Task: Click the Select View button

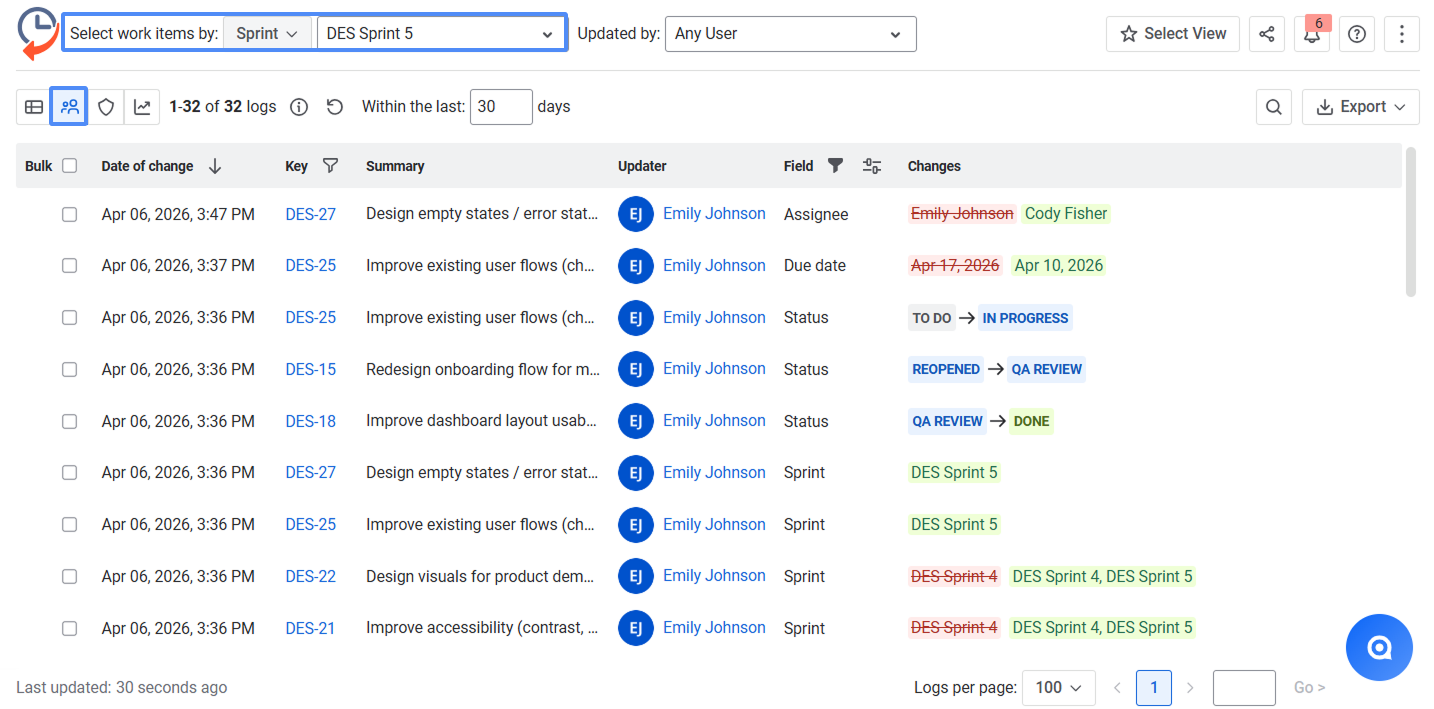Action: pos(1172,34)
